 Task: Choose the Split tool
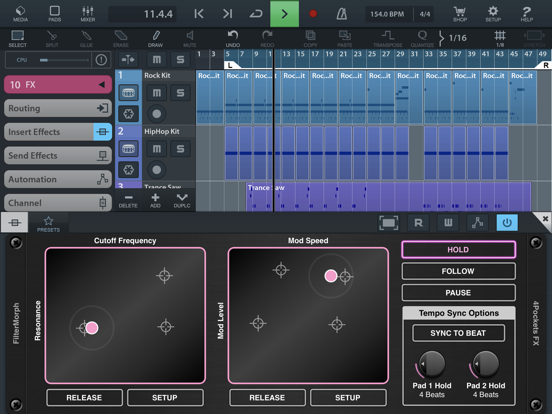52,39
